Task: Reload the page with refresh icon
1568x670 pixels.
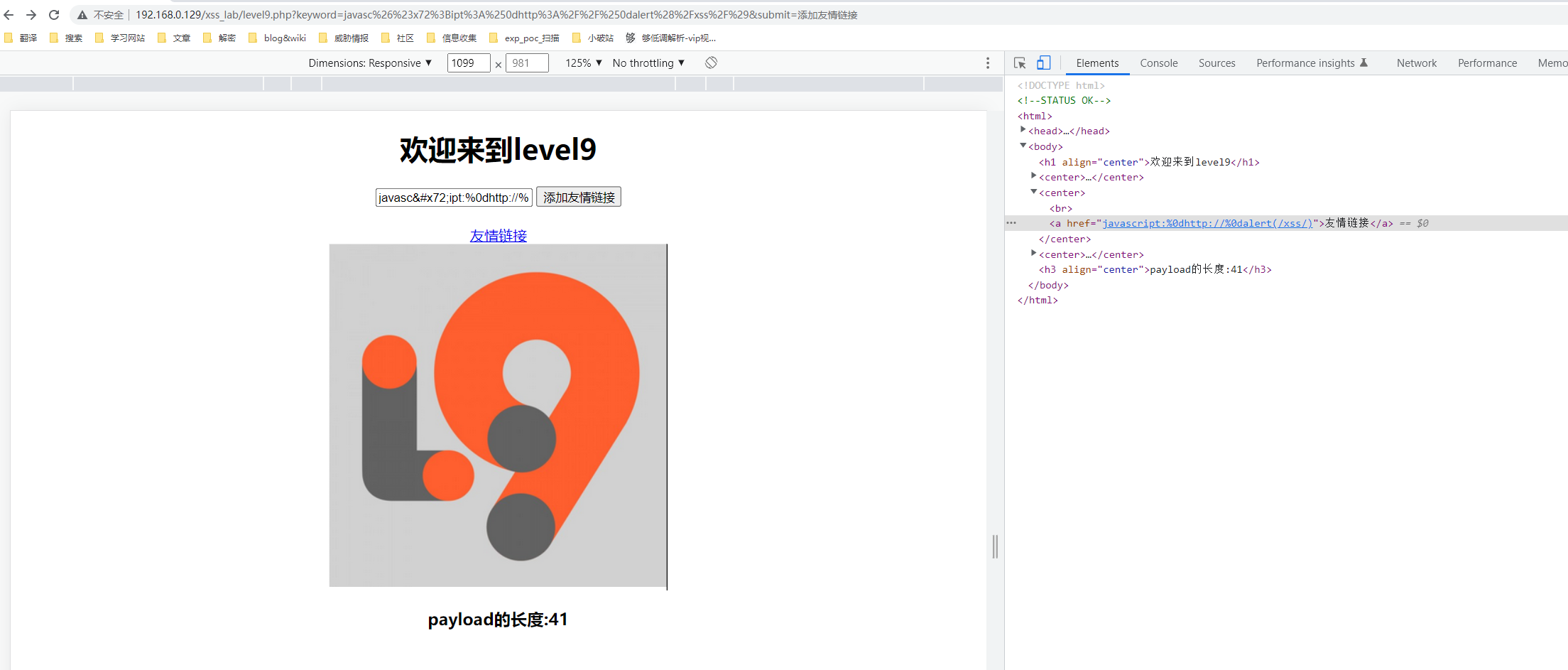Action: [x=54, y=14]
